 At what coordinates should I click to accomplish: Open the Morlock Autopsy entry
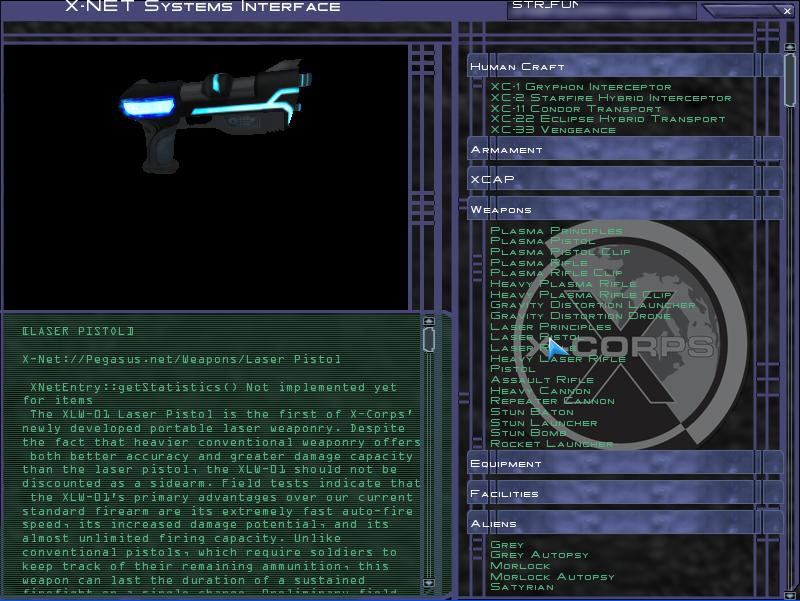click(x=553, y=577)
